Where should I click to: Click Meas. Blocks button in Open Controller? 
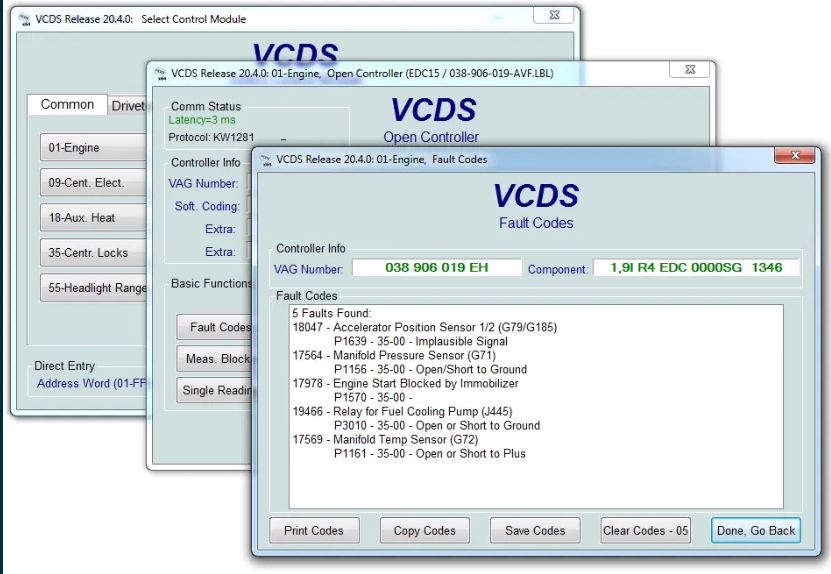tap(215, 359)
